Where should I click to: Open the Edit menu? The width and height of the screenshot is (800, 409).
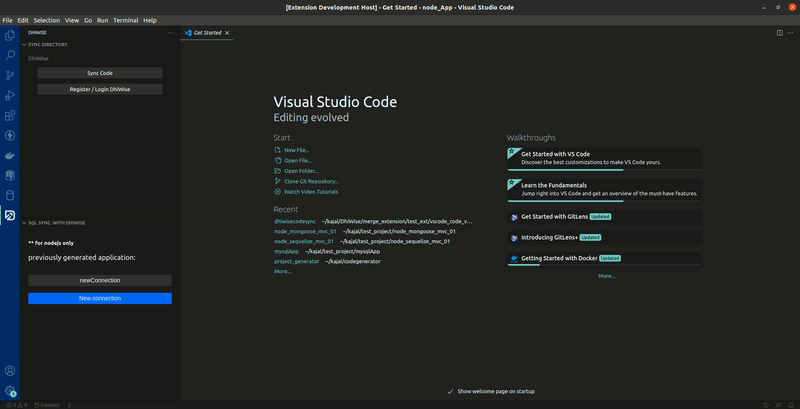(x=23, y=20)
